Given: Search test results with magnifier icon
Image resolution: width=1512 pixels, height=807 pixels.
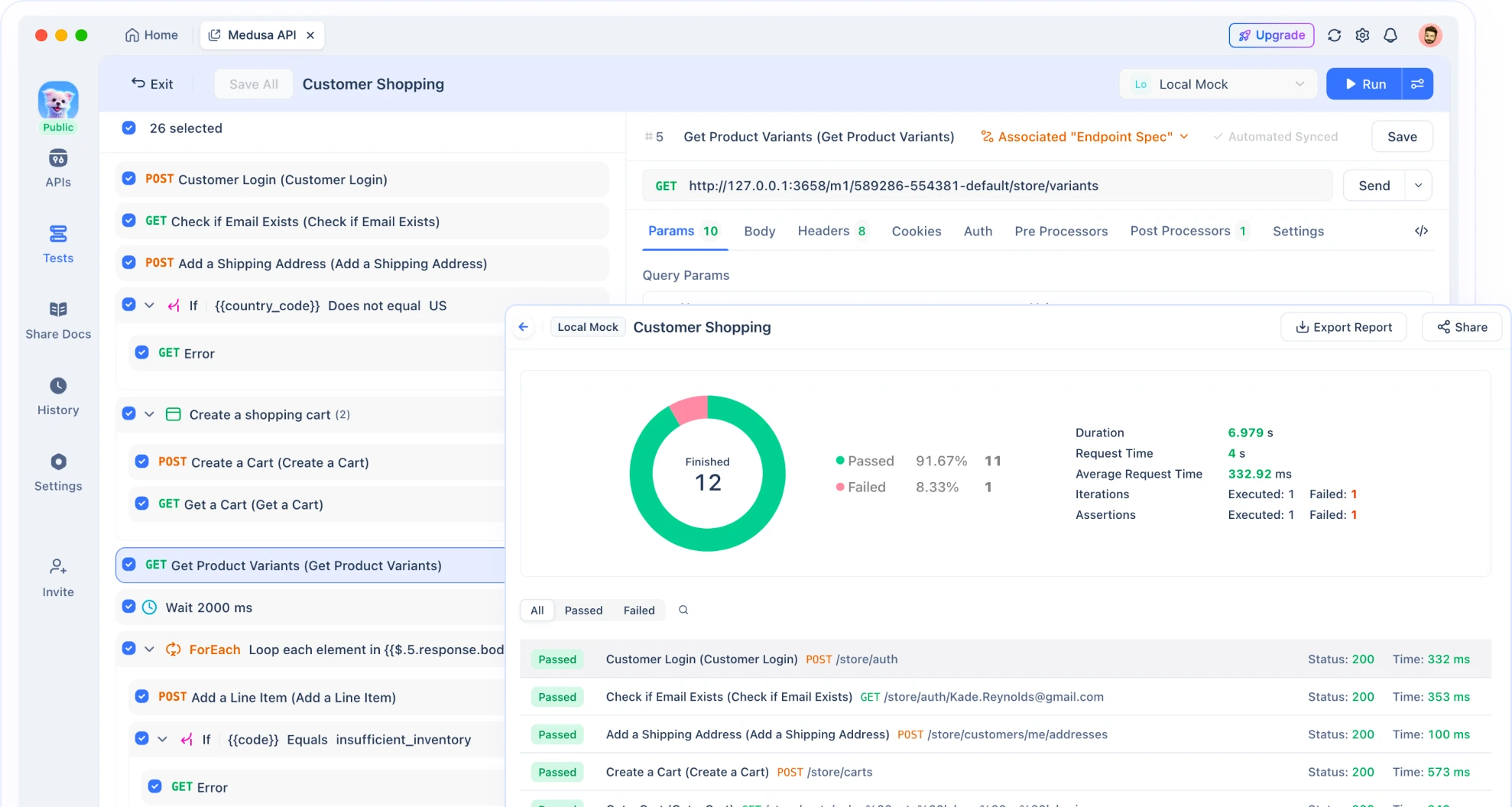Looking at the screenshot, I should pyautogui.click(x=683, y=610).
